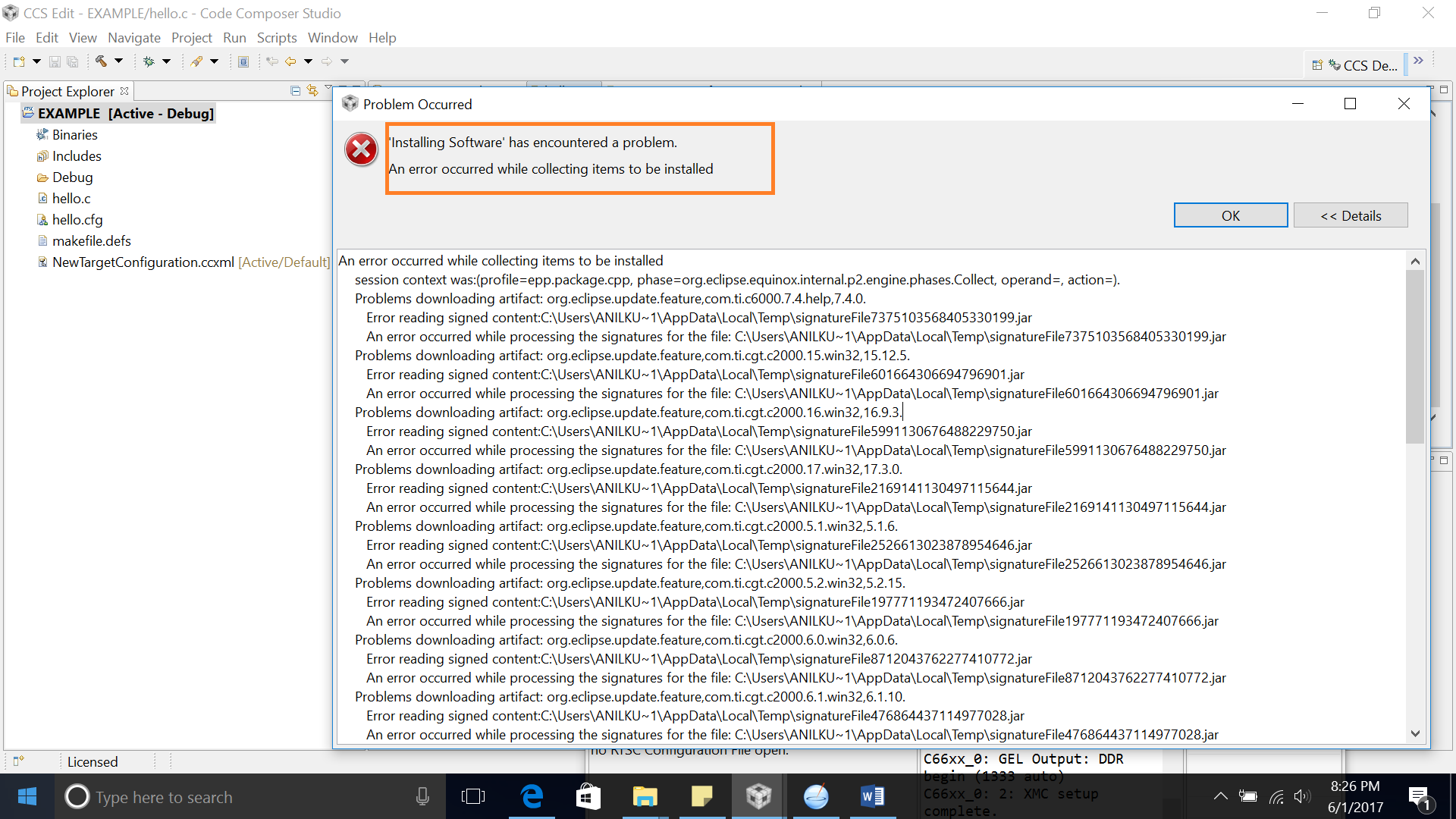The width and height of the screenshot is (1456, 819).
Task: Click the flashlight Search icon in toolbar
Action: pos(196,61)
